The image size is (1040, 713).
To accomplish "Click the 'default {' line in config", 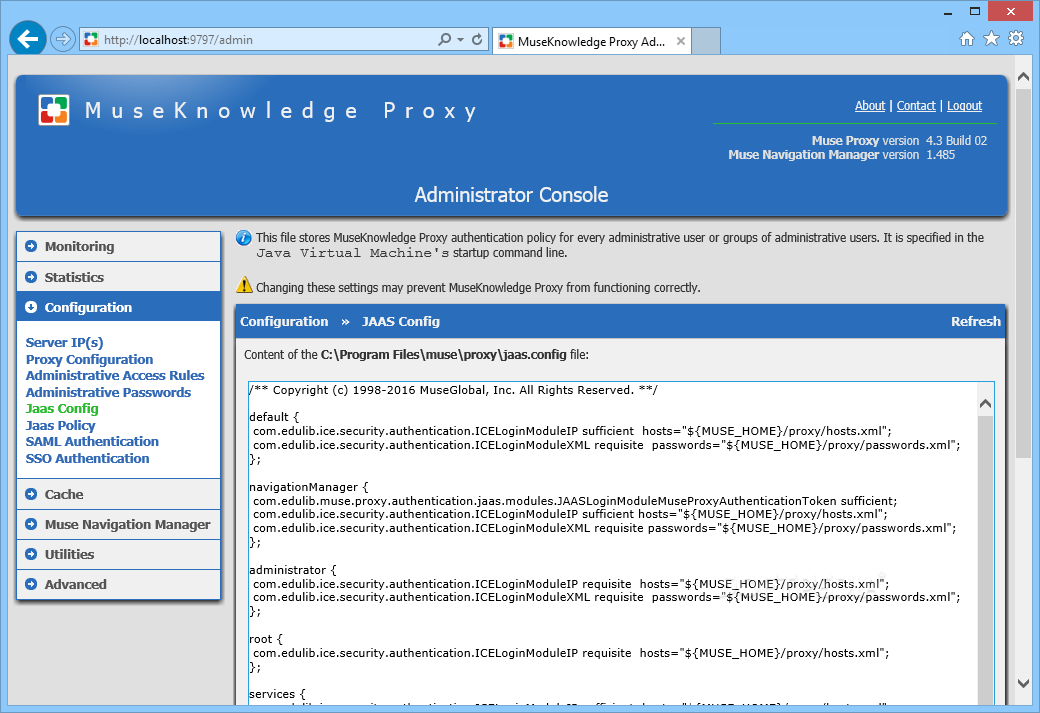I will pyautogui.click(x=274, y=417).
